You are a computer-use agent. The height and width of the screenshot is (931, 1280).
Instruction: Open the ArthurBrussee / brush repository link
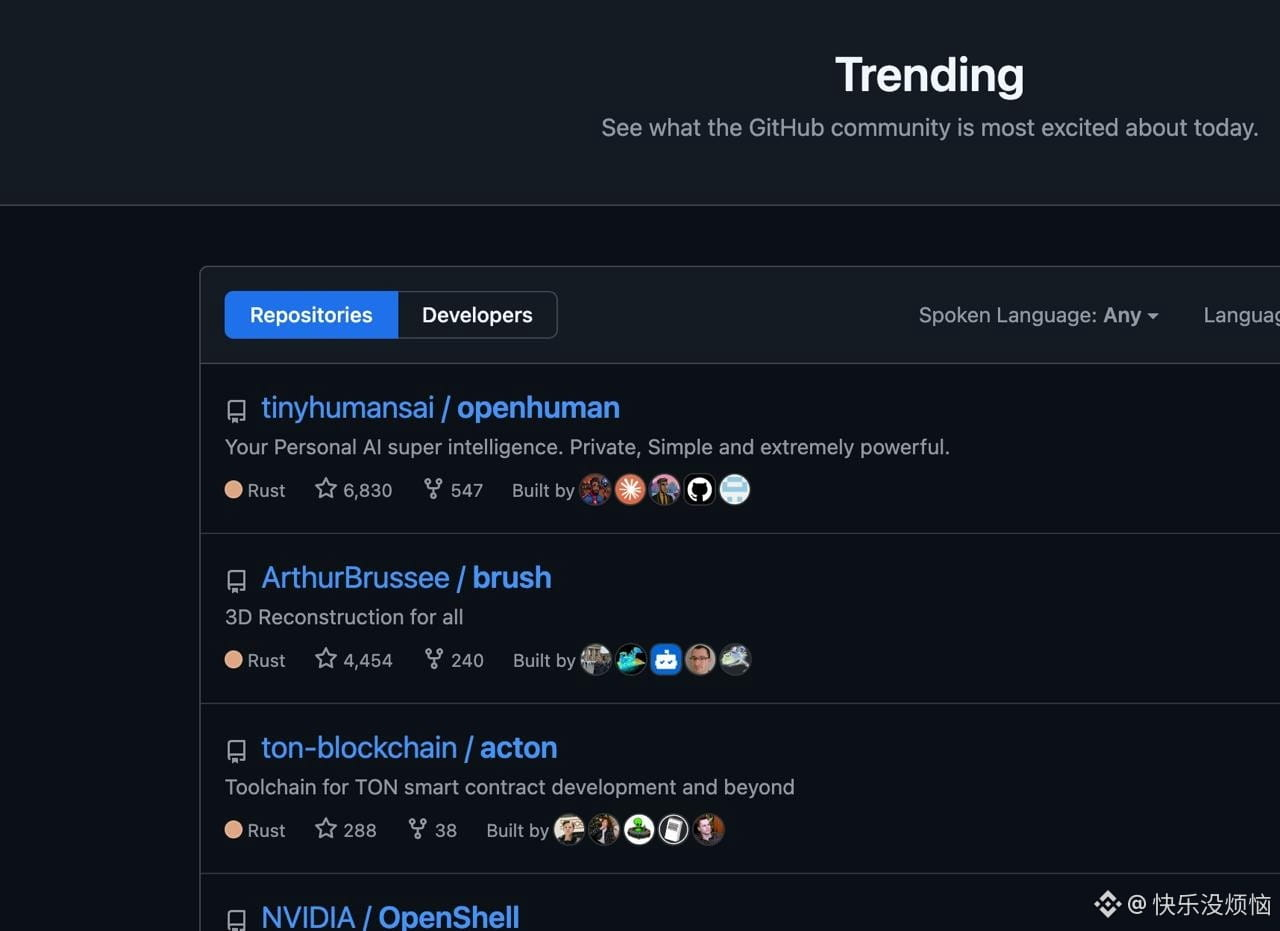(x=406, y=578)
